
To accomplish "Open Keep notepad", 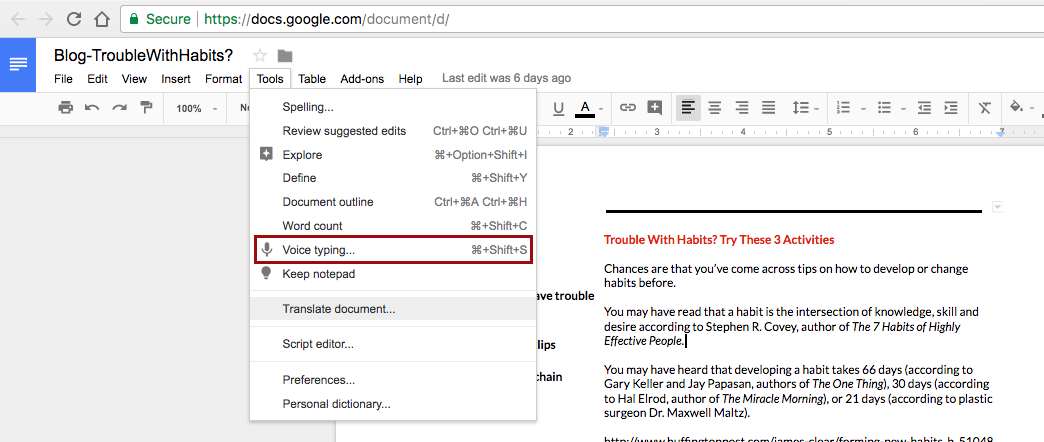I will coord(393,274).
